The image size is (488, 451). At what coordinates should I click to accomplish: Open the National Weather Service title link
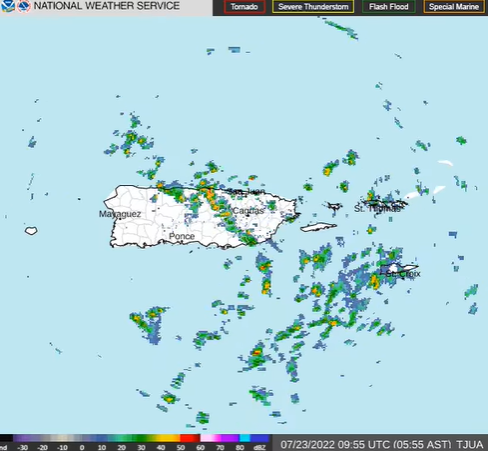click(x=107, y=6)
